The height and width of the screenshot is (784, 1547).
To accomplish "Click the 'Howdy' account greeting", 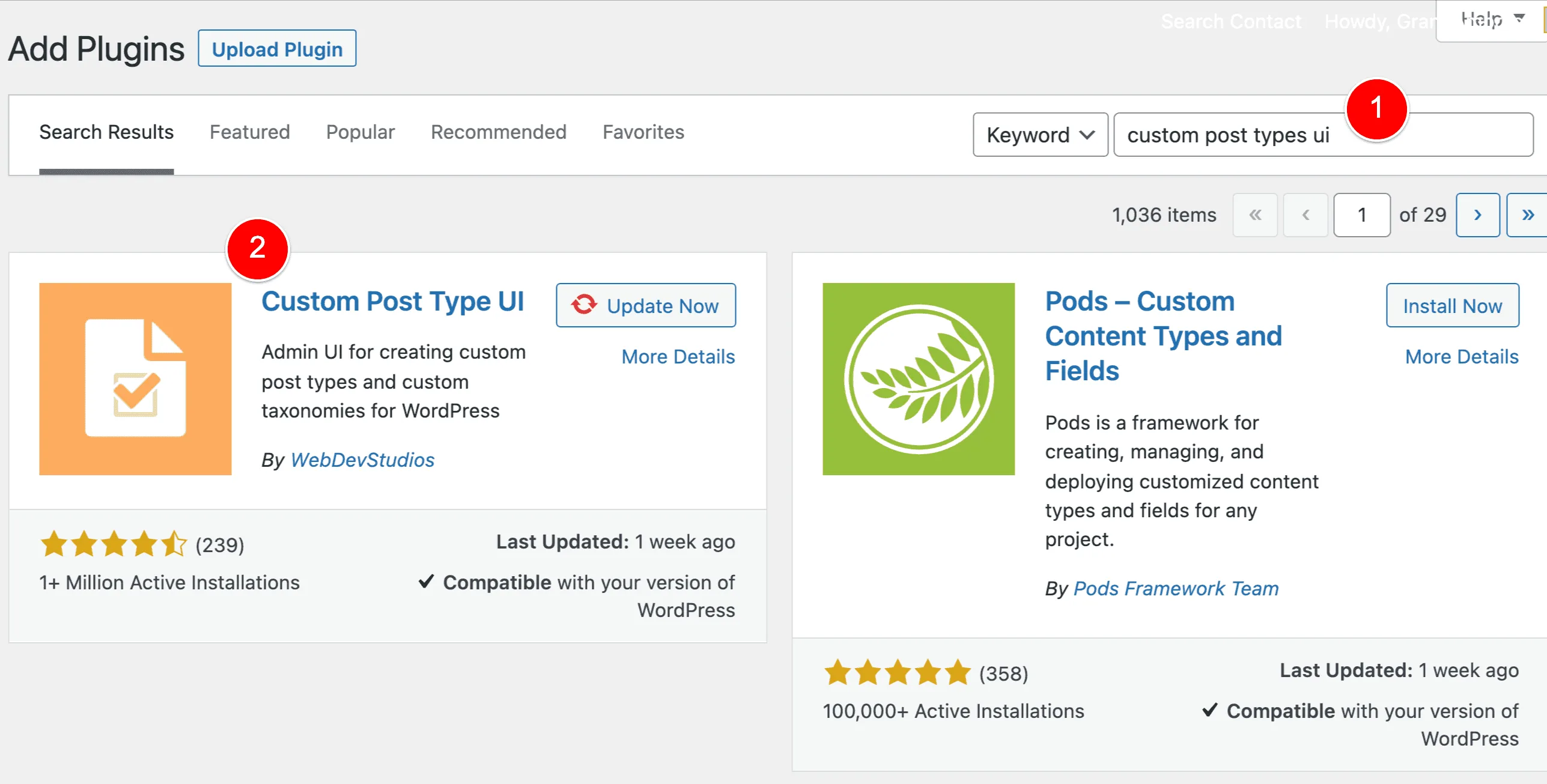I will click(x=1379, y=22).
